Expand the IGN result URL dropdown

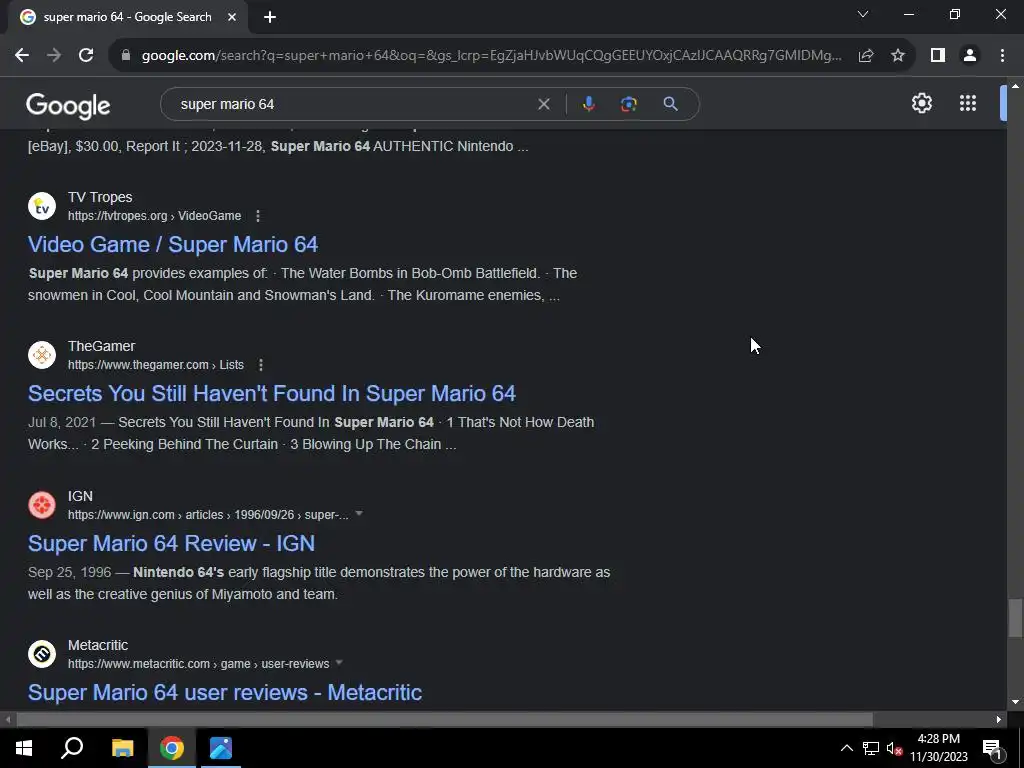coord(359,514)
